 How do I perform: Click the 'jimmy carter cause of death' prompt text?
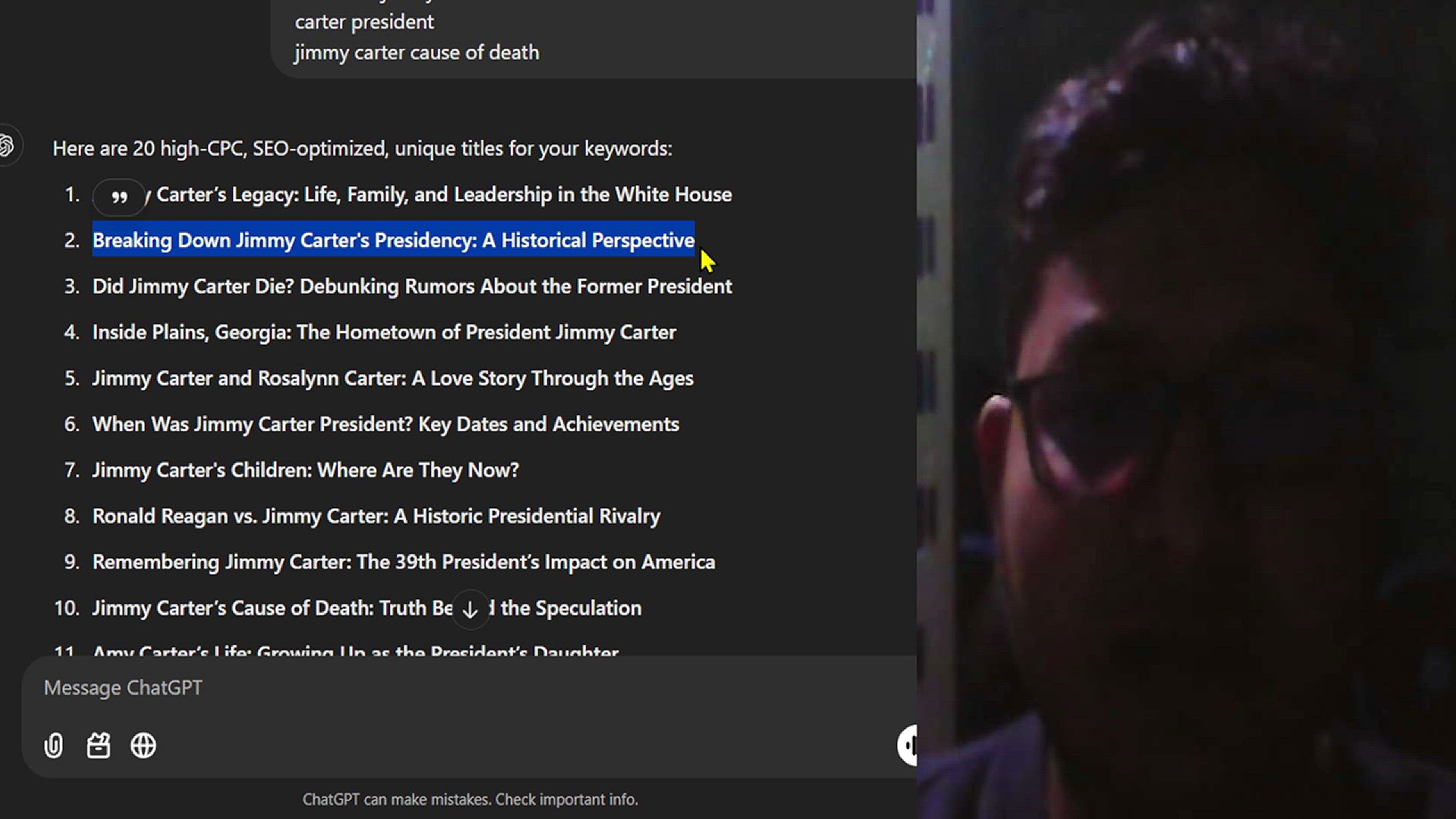coord(416,52)
